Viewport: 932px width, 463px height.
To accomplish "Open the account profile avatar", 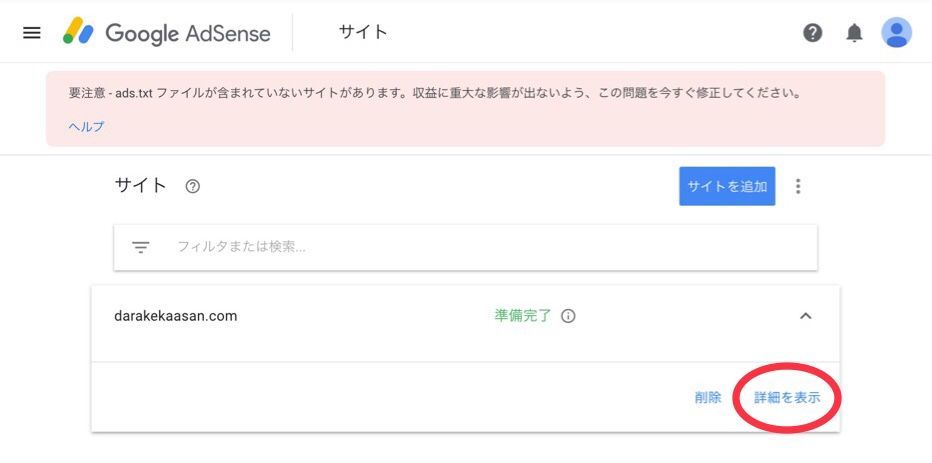I will coord(896,33).
